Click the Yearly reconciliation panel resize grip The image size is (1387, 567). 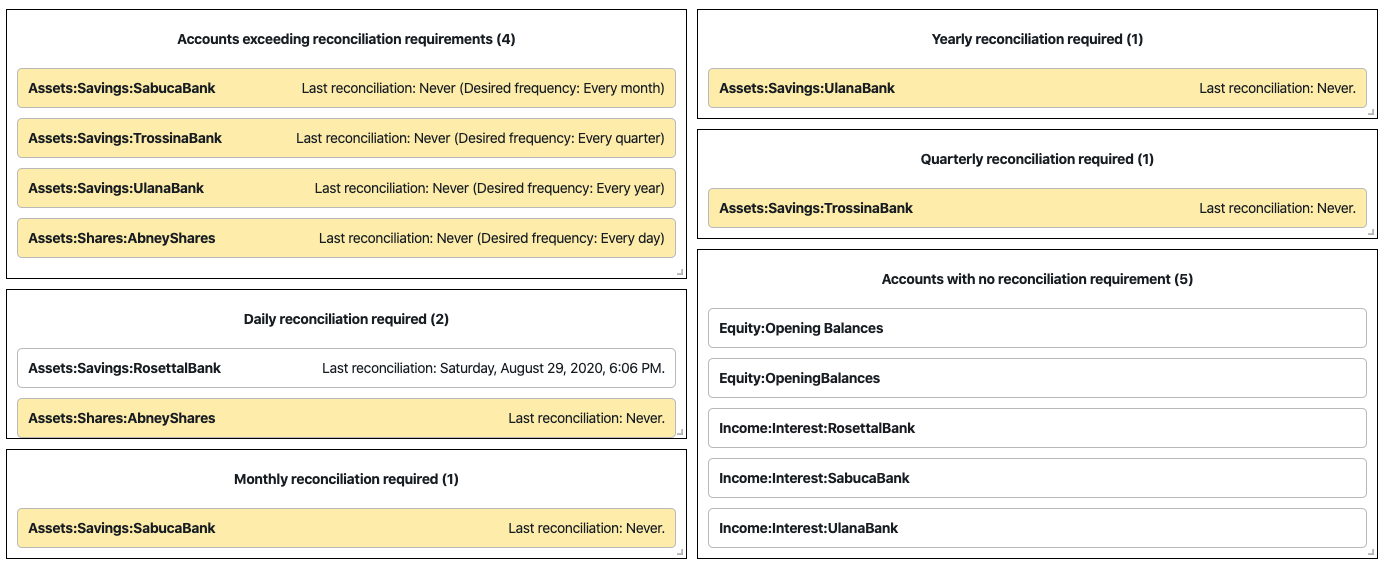click(1371, 112)
